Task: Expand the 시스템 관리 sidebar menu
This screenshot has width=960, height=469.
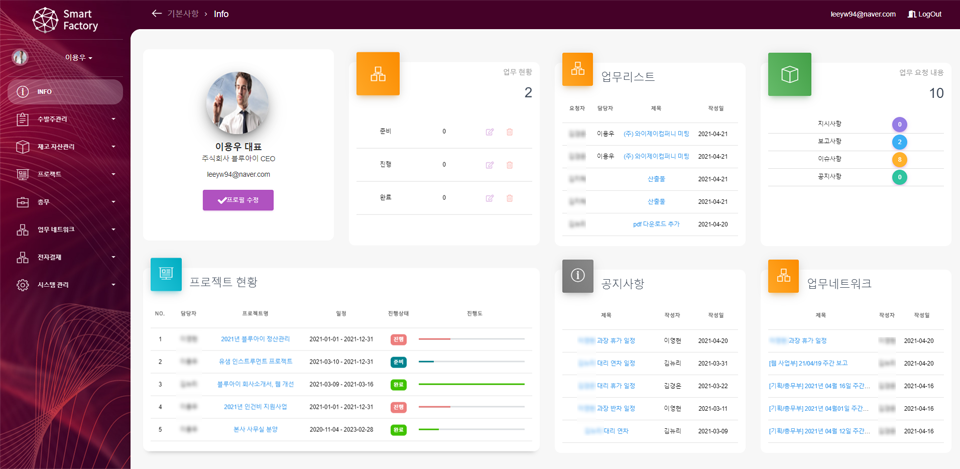Action: (65, 285)
